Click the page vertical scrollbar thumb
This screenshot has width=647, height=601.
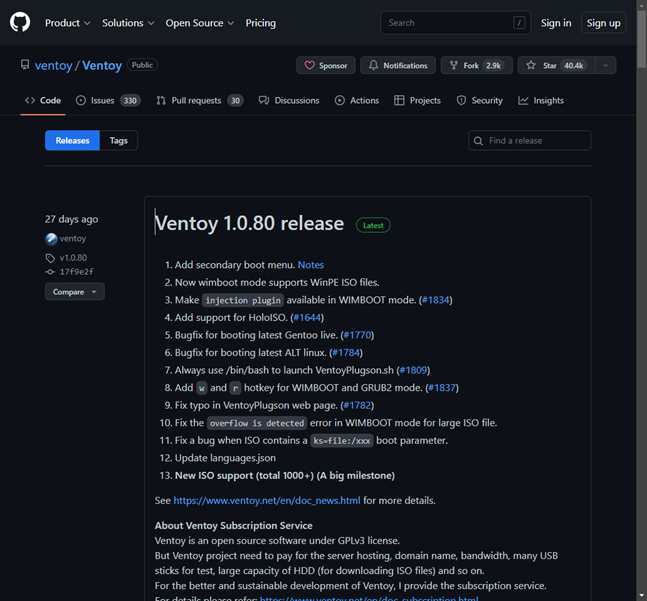pyautogui.click(x=641, y=39)
